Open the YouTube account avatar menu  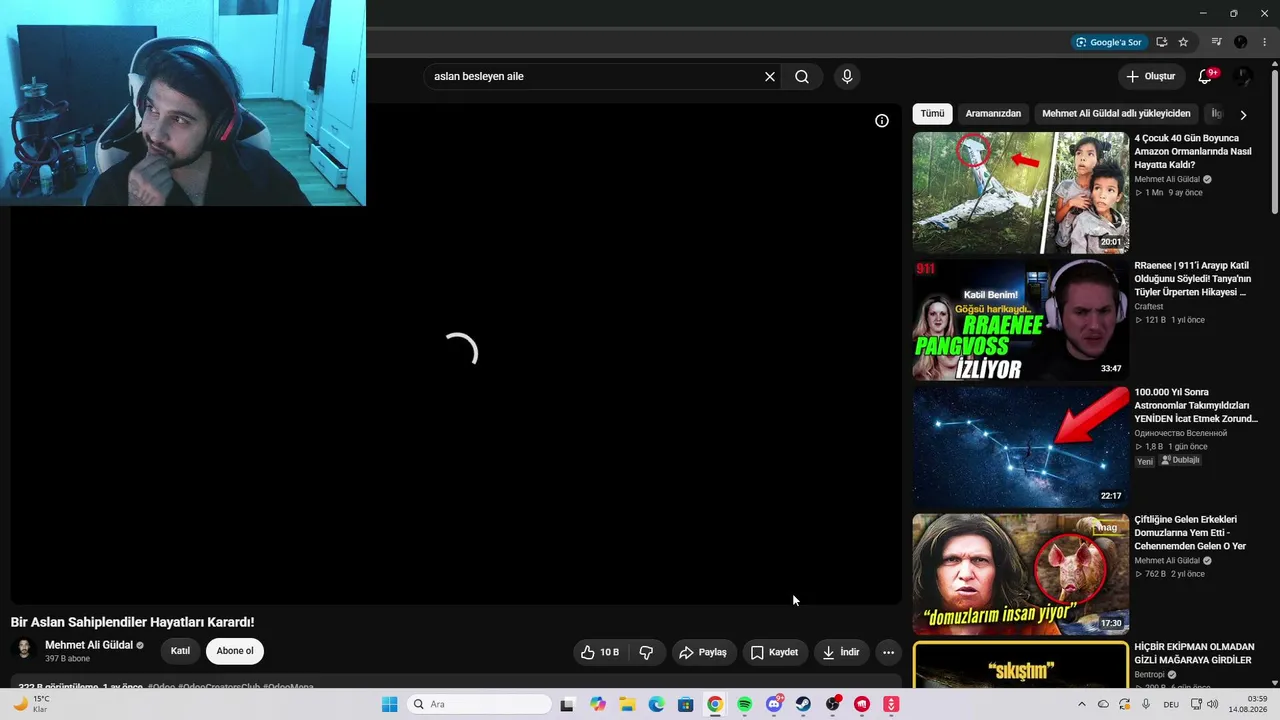point(1243,77)
